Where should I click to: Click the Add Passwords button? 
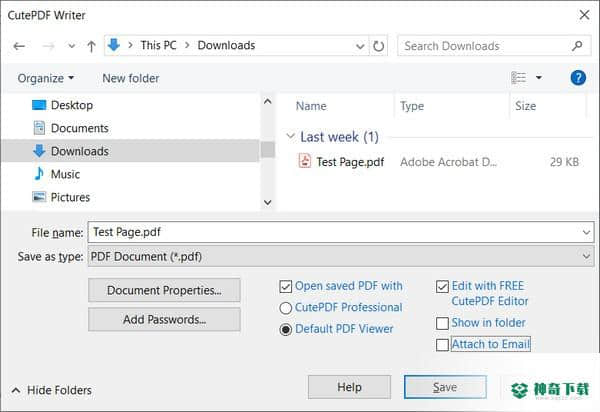point(164,319)
